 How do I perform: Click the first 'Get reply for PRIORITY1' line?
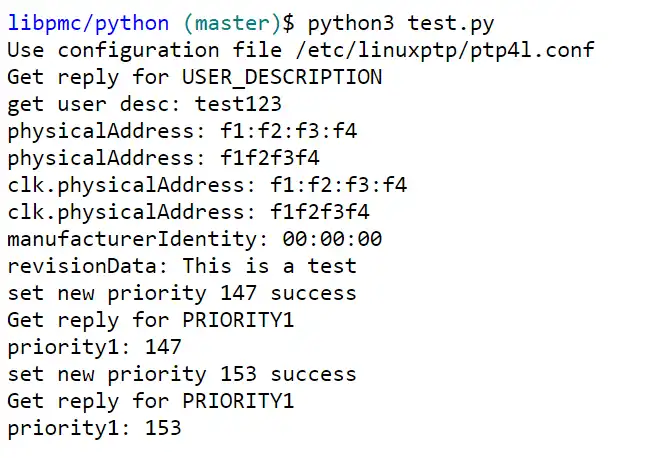click(151, 320)
